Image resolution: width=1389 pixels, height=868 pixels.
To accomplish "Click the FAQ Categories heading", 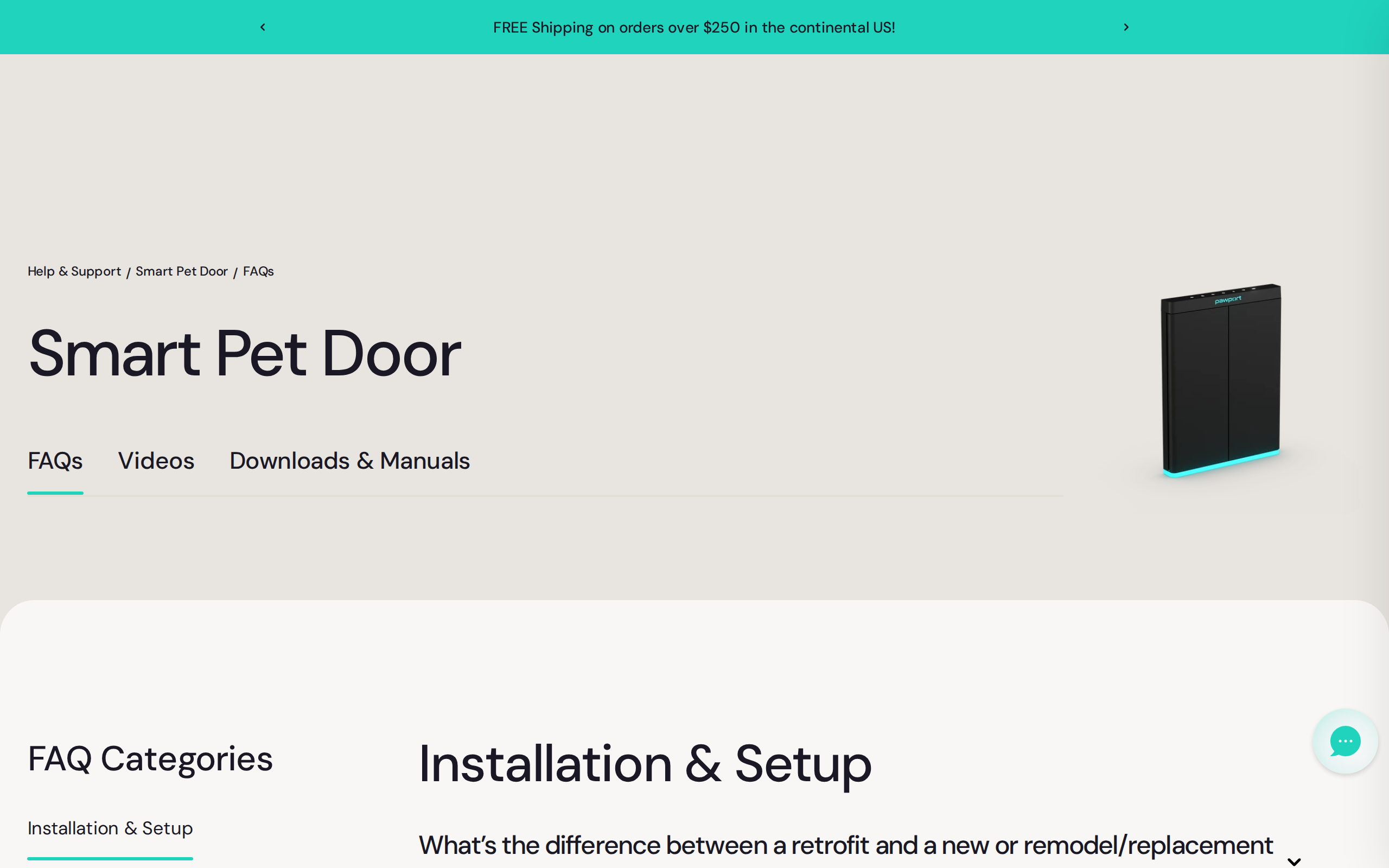I will pos(150,759).
